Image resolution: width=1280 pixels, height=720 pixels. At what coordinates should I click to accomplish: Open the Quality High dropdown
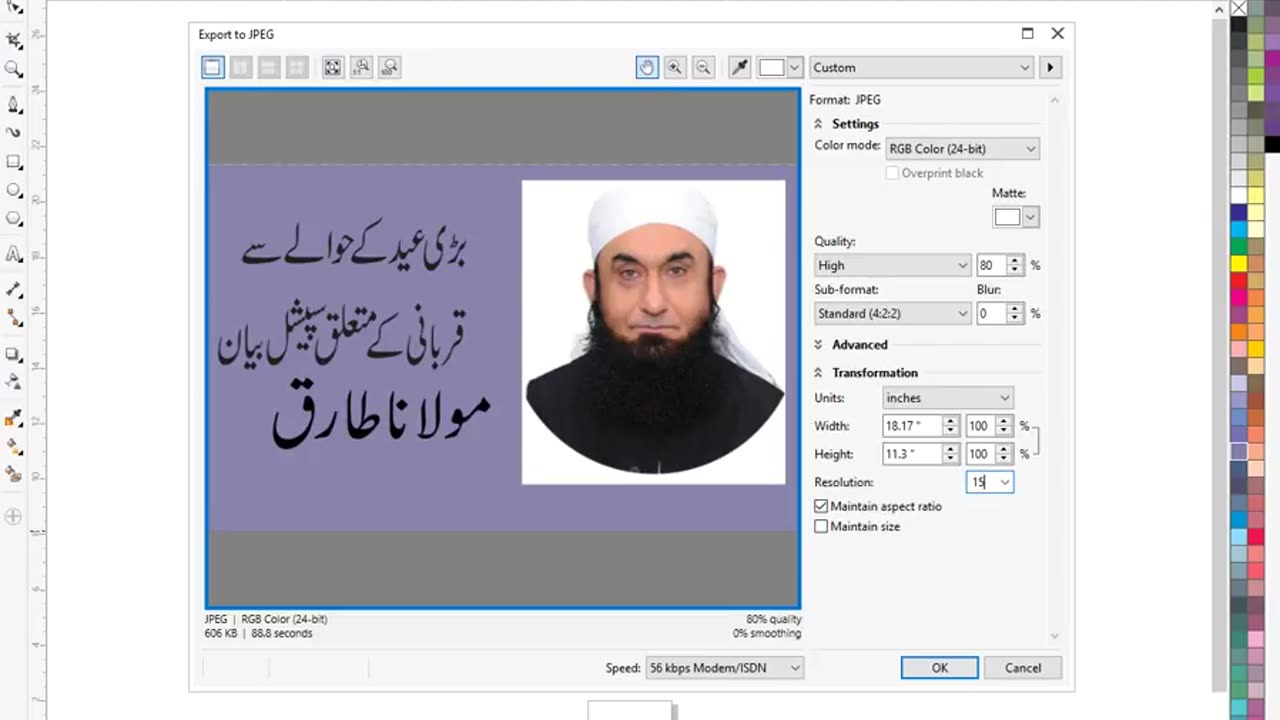[x=892, y=265]
